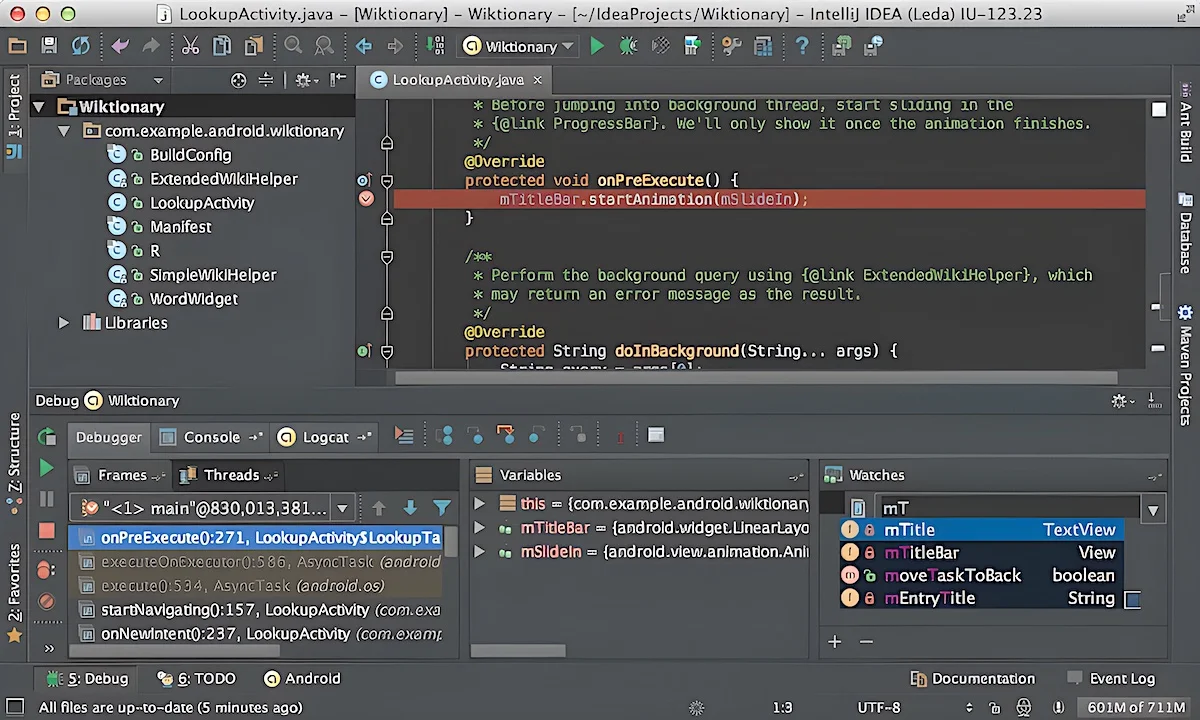Viewport: 1200px width, 720px height.
Task: Open Debug panel settings gear dropdown
Action: click(x=1124, y=401)
